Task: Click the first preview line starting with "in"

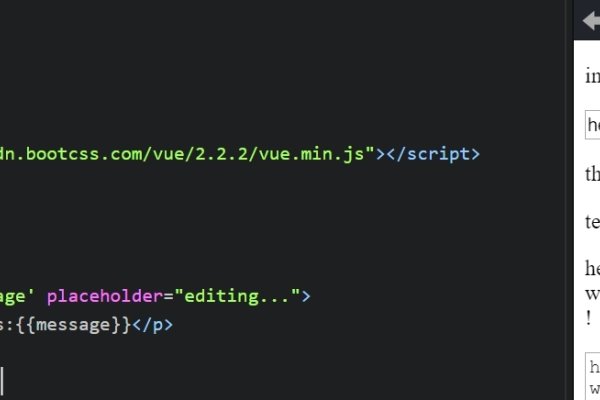Action: point(593,75)
